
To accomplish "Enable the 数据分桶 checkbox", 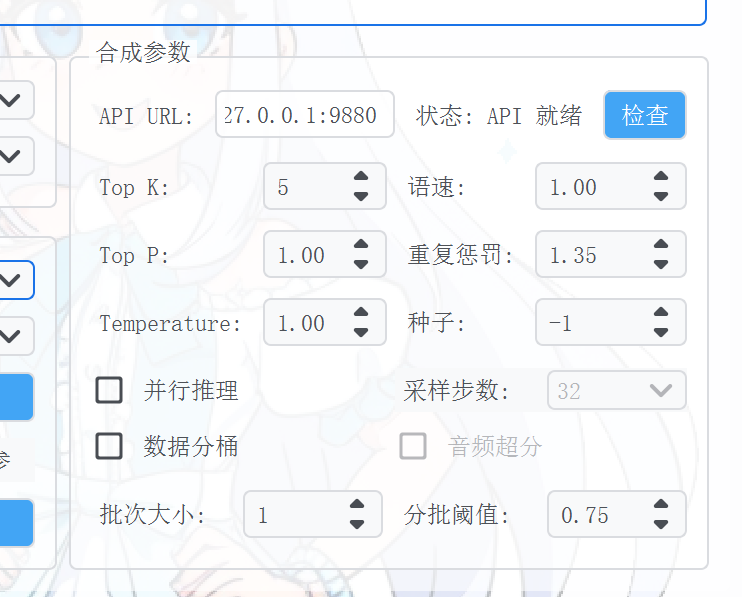I will coord(109,446).
